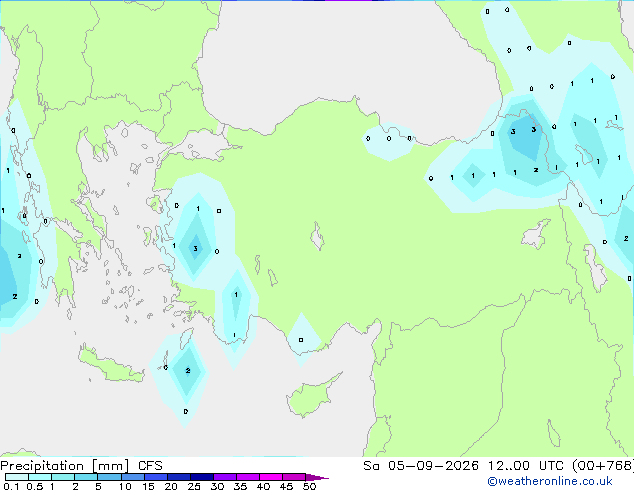Screen dimensions: 634x490
Task: Pick the 15 to 20 mm legend swatch
Action: pyautogui.click(x=155, y=477)
